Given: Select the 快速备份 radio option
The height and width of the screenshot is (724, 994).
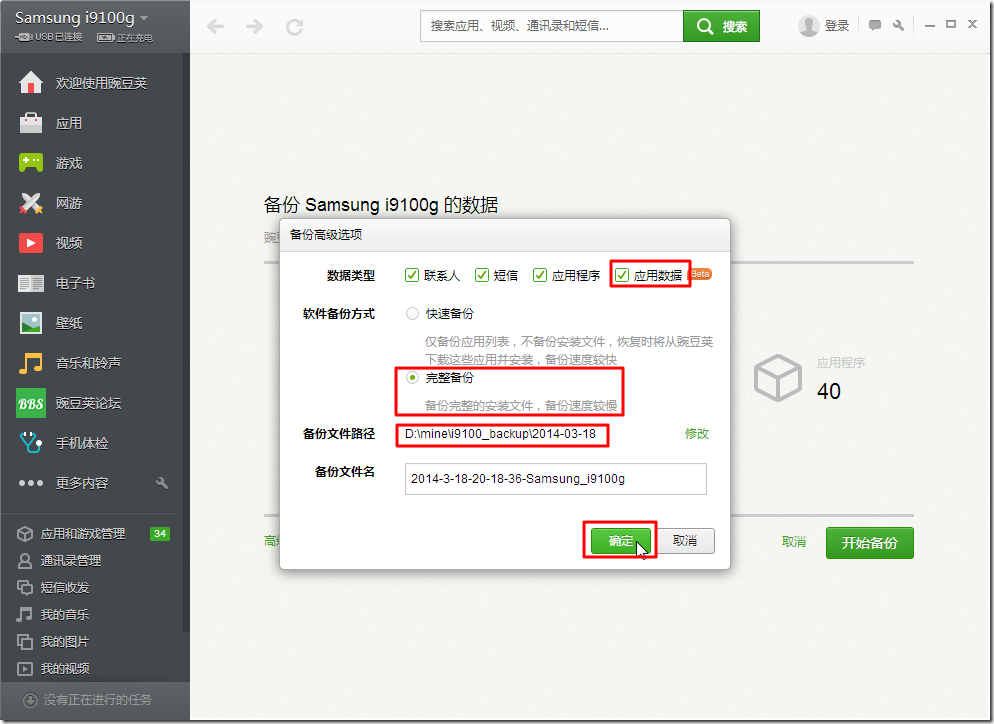Looking at the screenshot, I should pyautogui.click(x=411, y=312).
